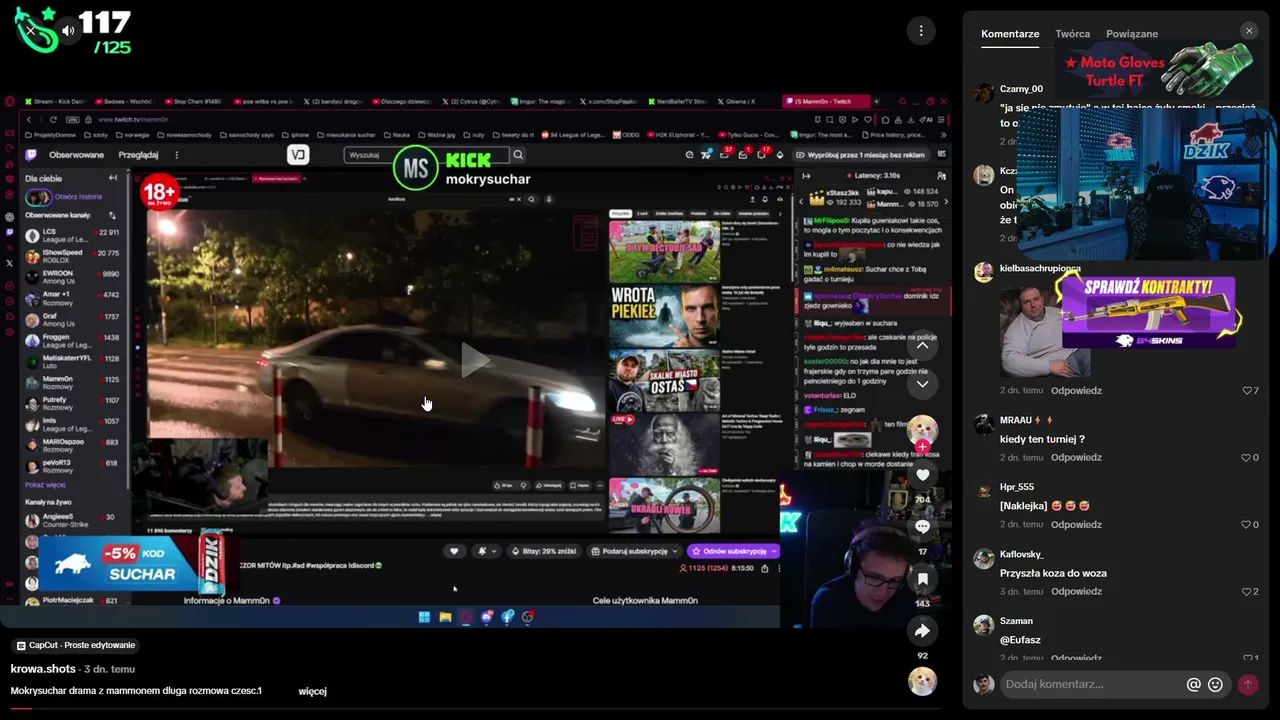The image size is (1280, 720).
Task: Switch to the Powiązane tab
Action: coord(1132,34)
